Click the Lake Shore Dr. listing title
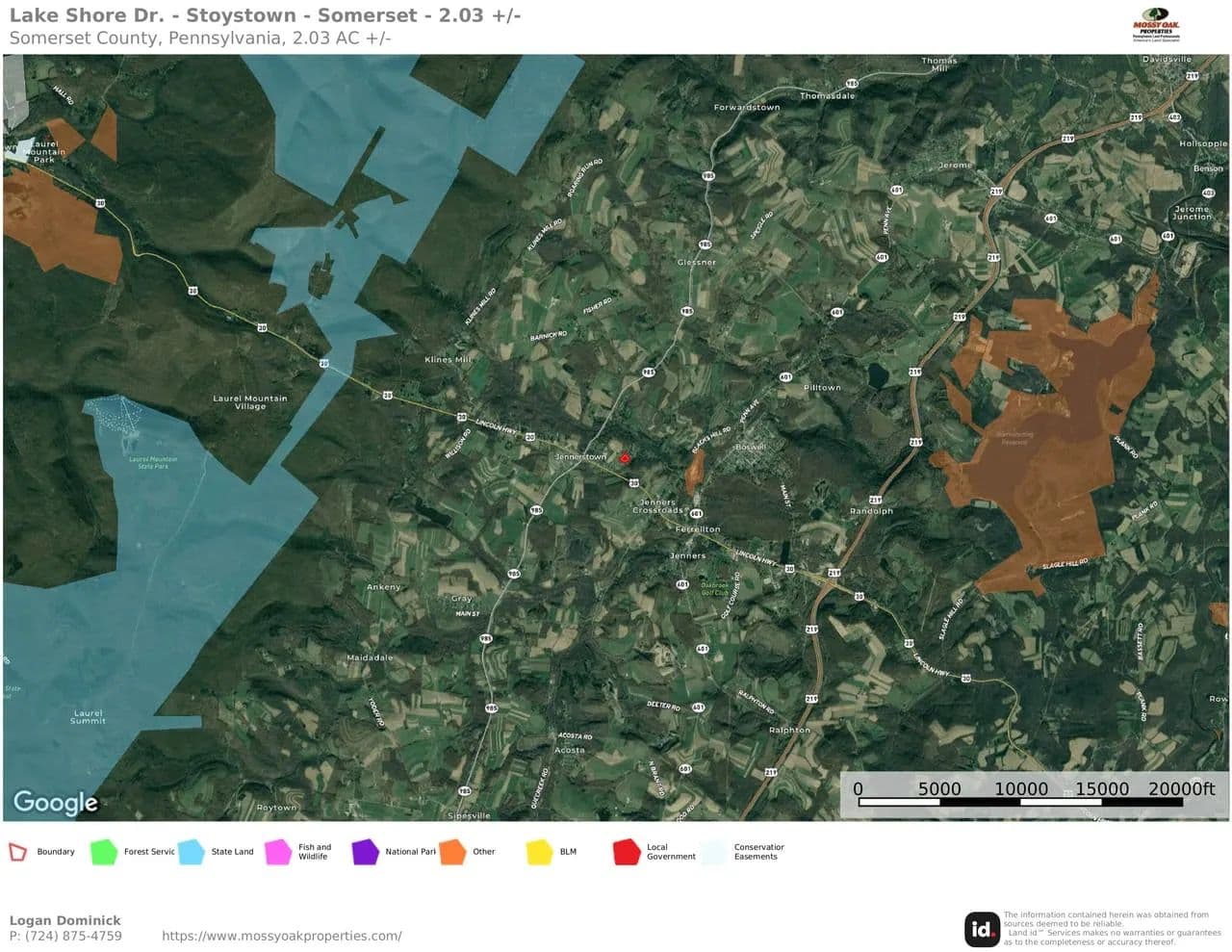The image size is (1232, 952). coord(265,15)
